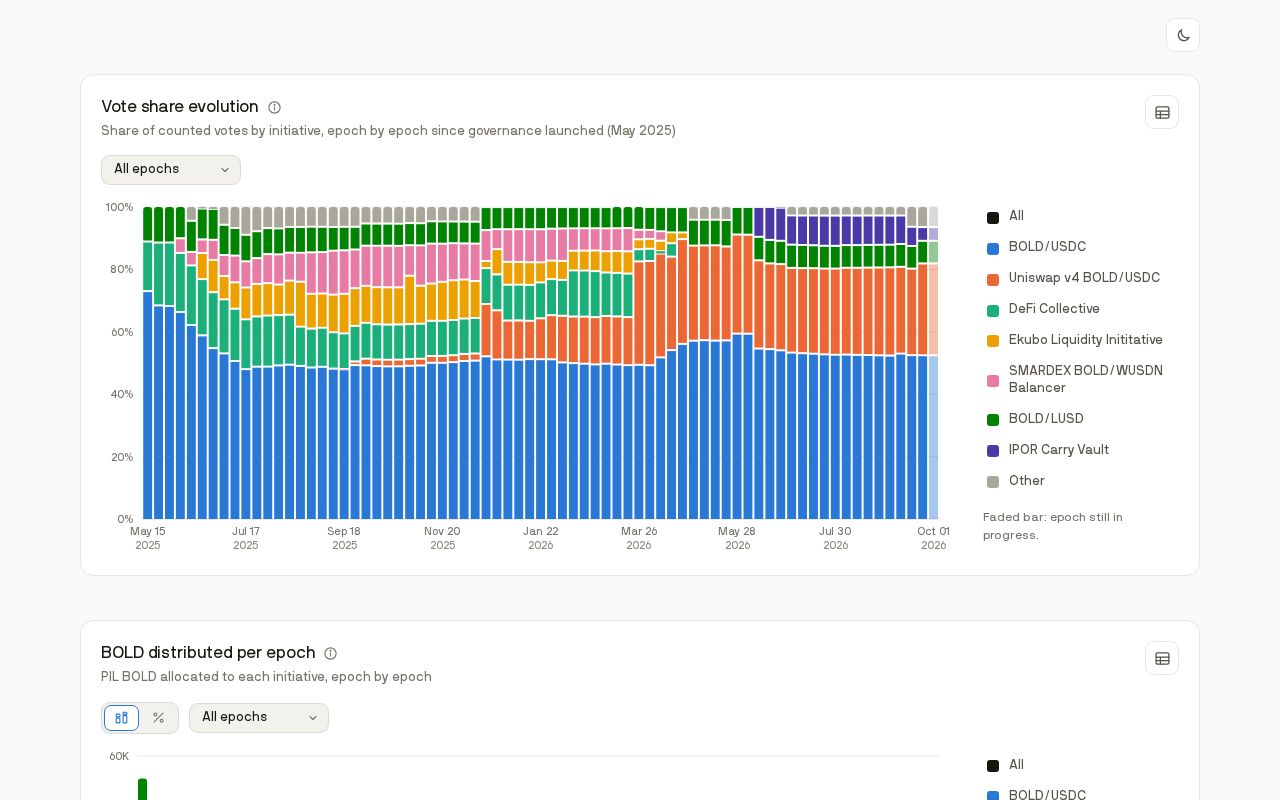Toggle dark mode with the moon icon
This screenshot has height=800, width=1280.
1183,35
